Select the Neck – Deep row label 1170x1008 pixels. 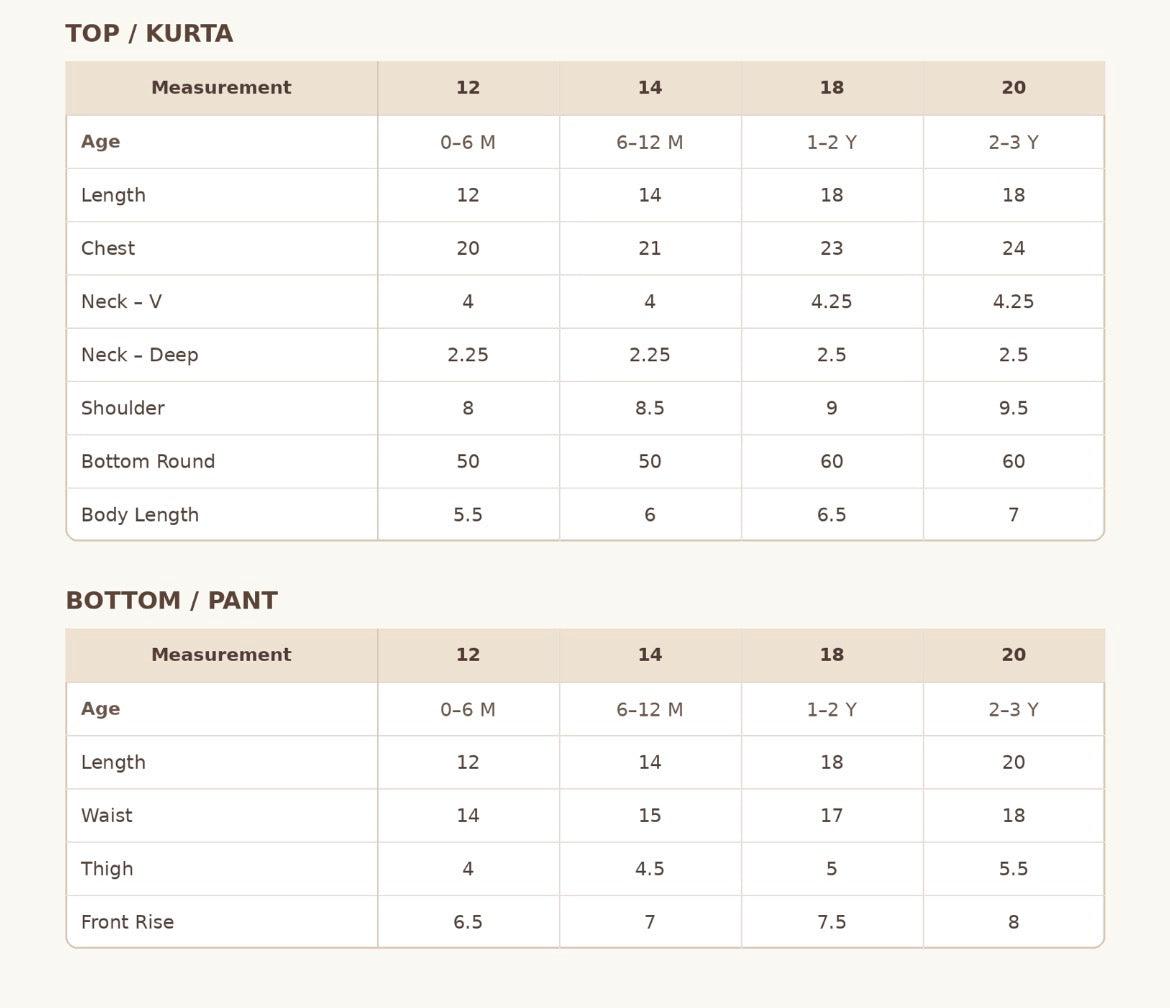point(140,355)
